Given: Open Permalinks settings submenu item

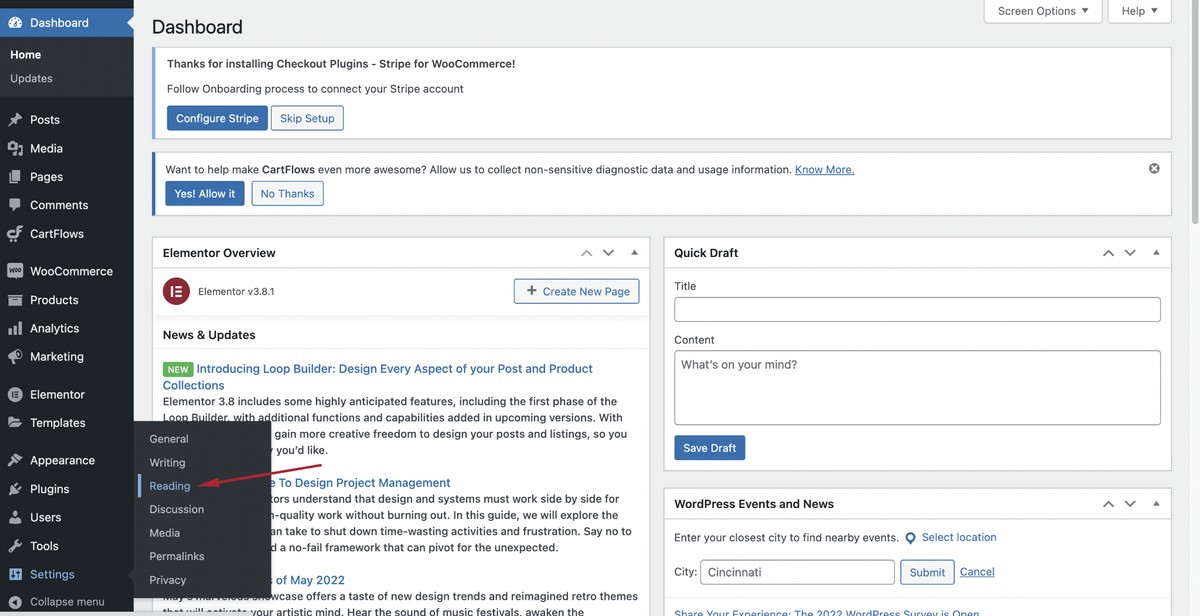Looking at the screenshot, I should (177, 556).
